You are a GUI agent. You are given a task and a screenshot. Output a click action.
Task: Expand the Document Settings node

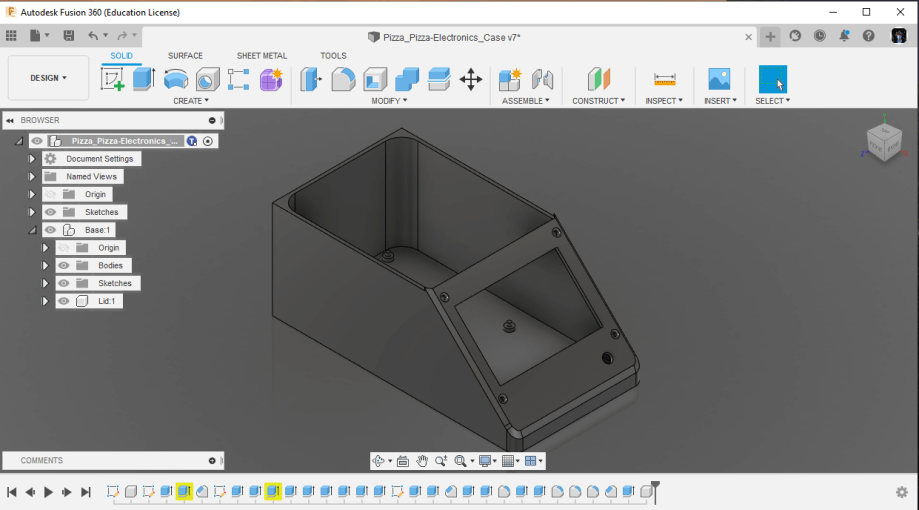(32, 159)
